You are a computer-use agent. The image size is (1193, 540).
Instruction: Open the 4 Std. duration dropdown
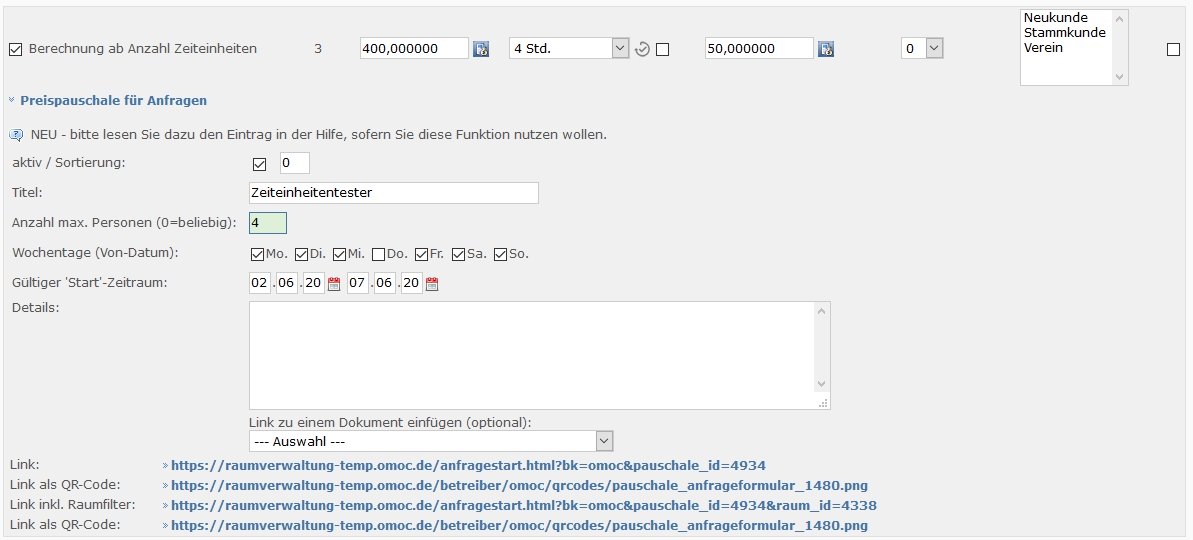coord(569,49)
